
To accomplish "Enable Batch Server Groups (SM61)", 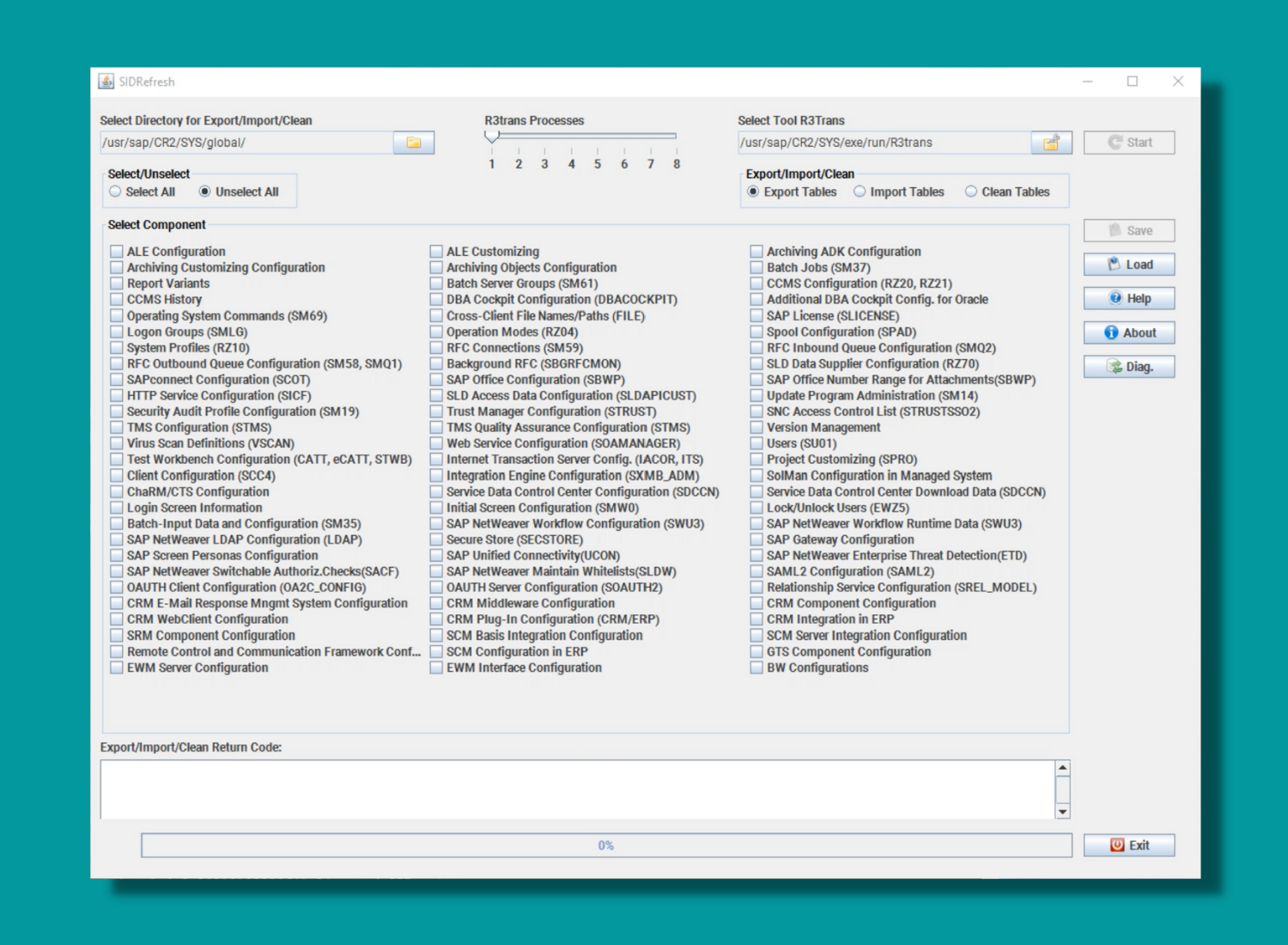I will pyautogui.click(x=436, y=283).
